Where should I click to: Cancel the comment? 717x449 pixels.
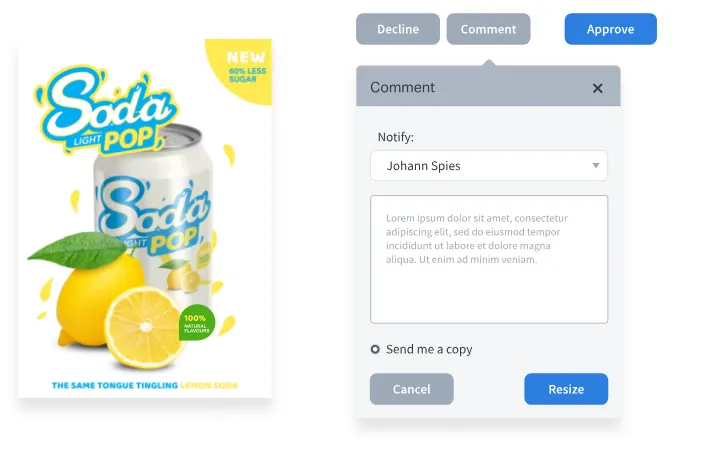pos(412,389)
